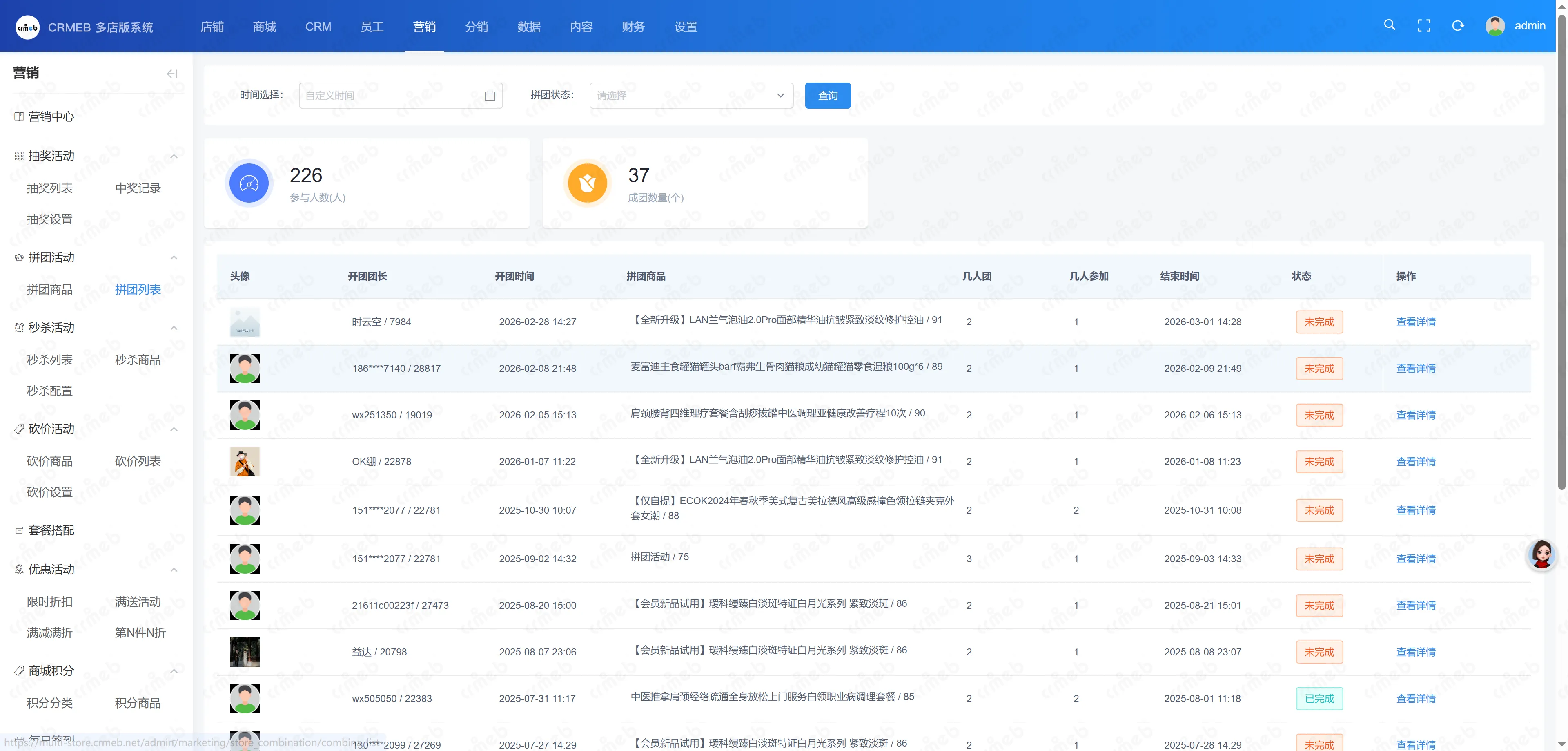Open 满送活动 in sidebar
Screen dimensions: 1568x751
coord(138,602)
